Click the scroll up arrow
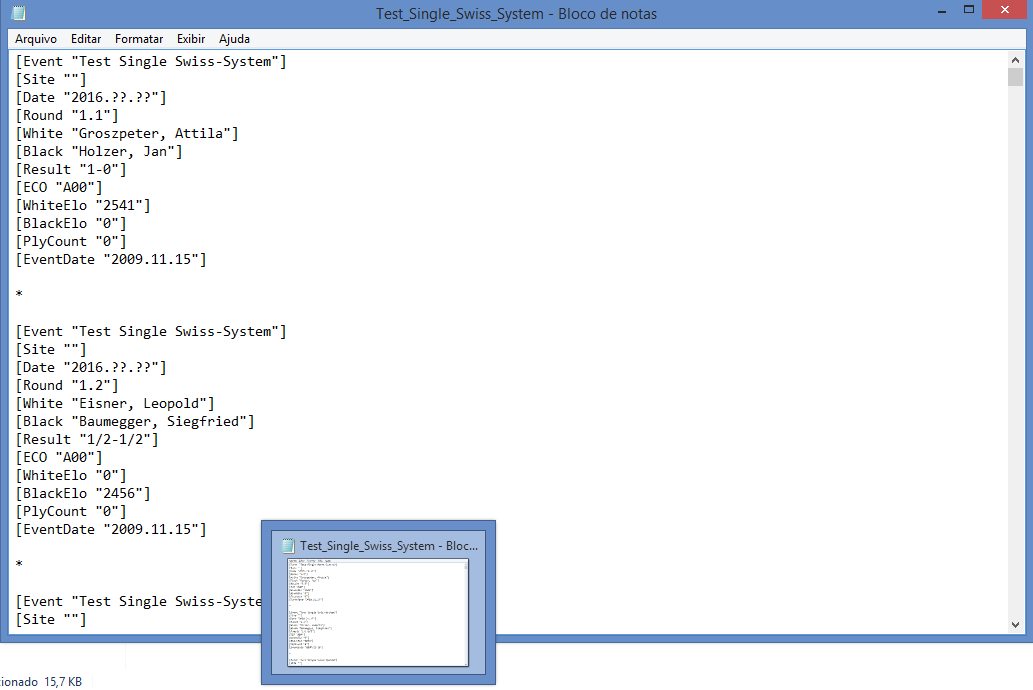The image size is (1033, 690). [1015, 60]
